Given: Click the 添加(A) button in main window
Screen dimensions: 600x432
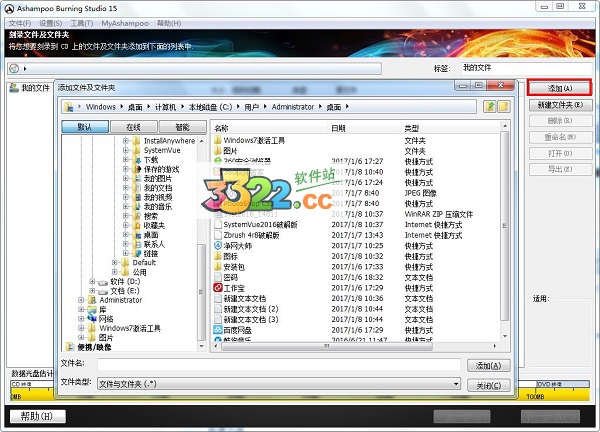Looking at the screenshot, I should point(559,88).
